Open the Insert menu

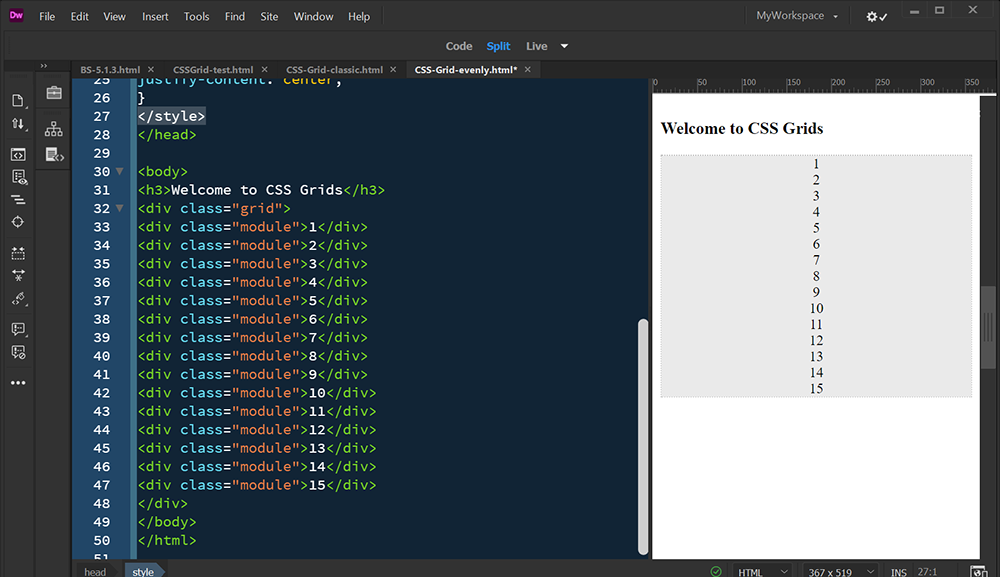[155, 16]
